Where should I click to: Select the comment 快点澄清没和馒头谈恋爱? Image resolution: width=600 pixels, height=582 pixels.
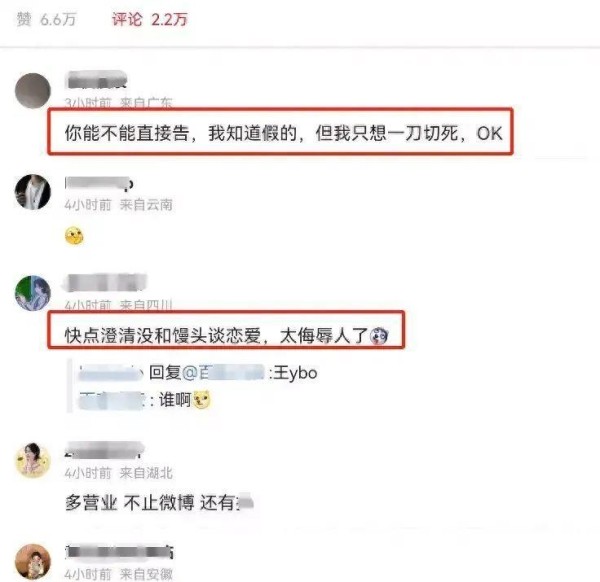(226, 336)
